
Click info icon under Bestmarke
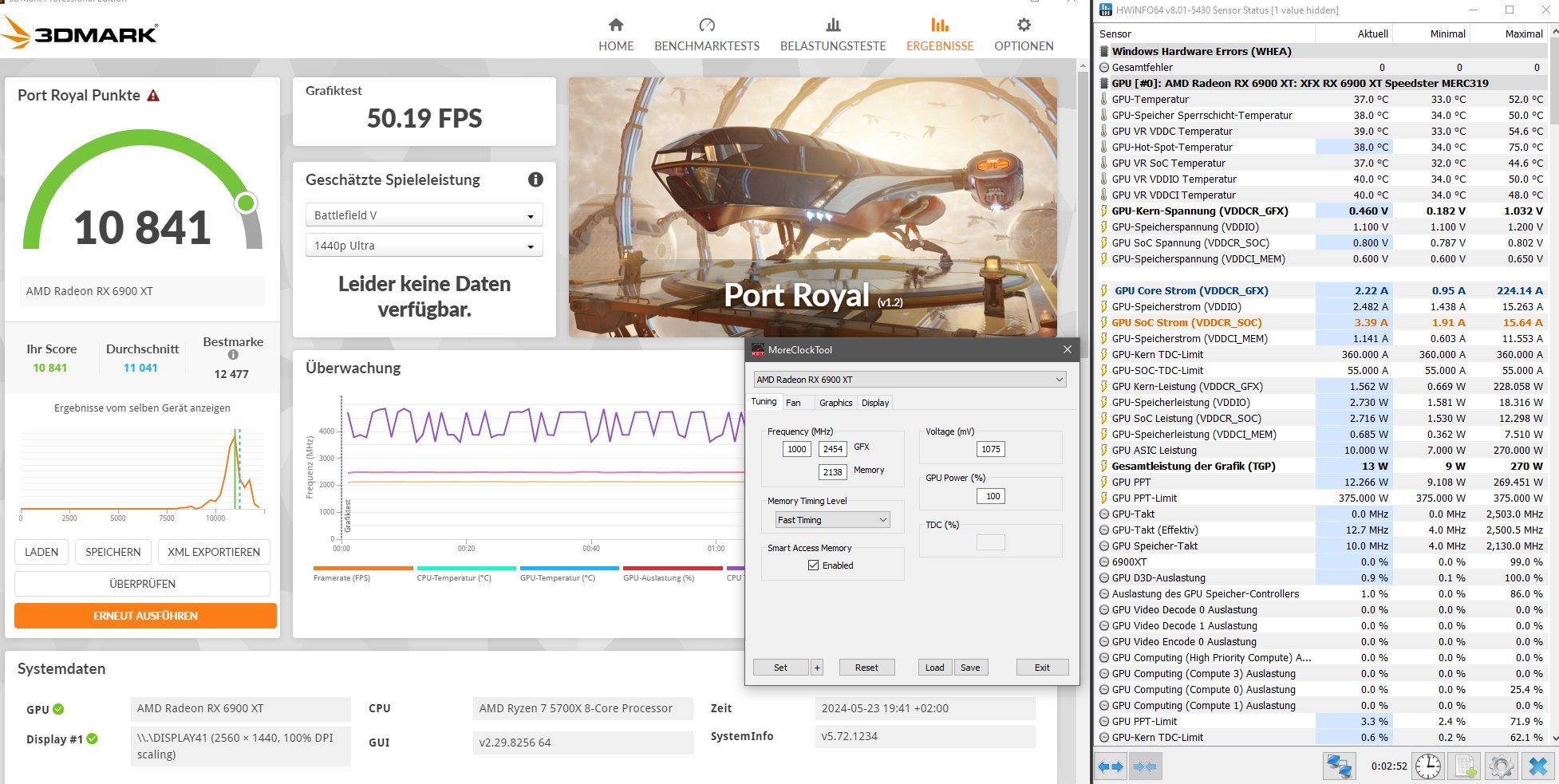233,355
